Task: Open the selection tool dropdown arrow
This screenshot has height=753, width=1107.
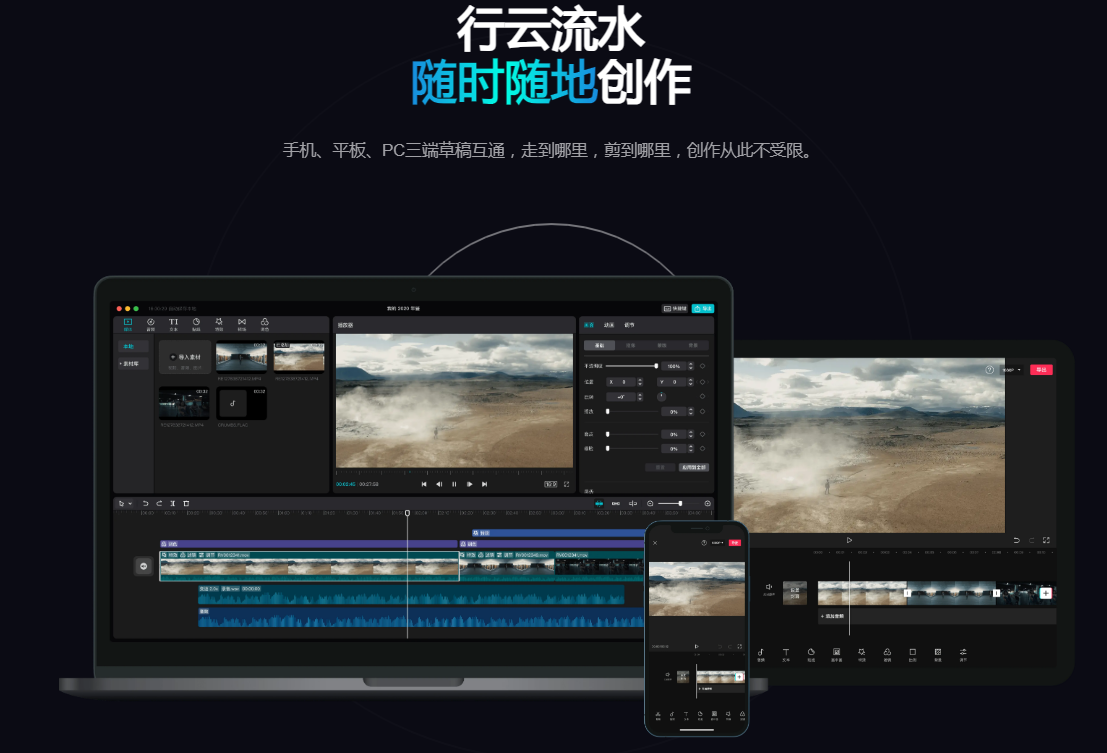Action: click(131, 501)
